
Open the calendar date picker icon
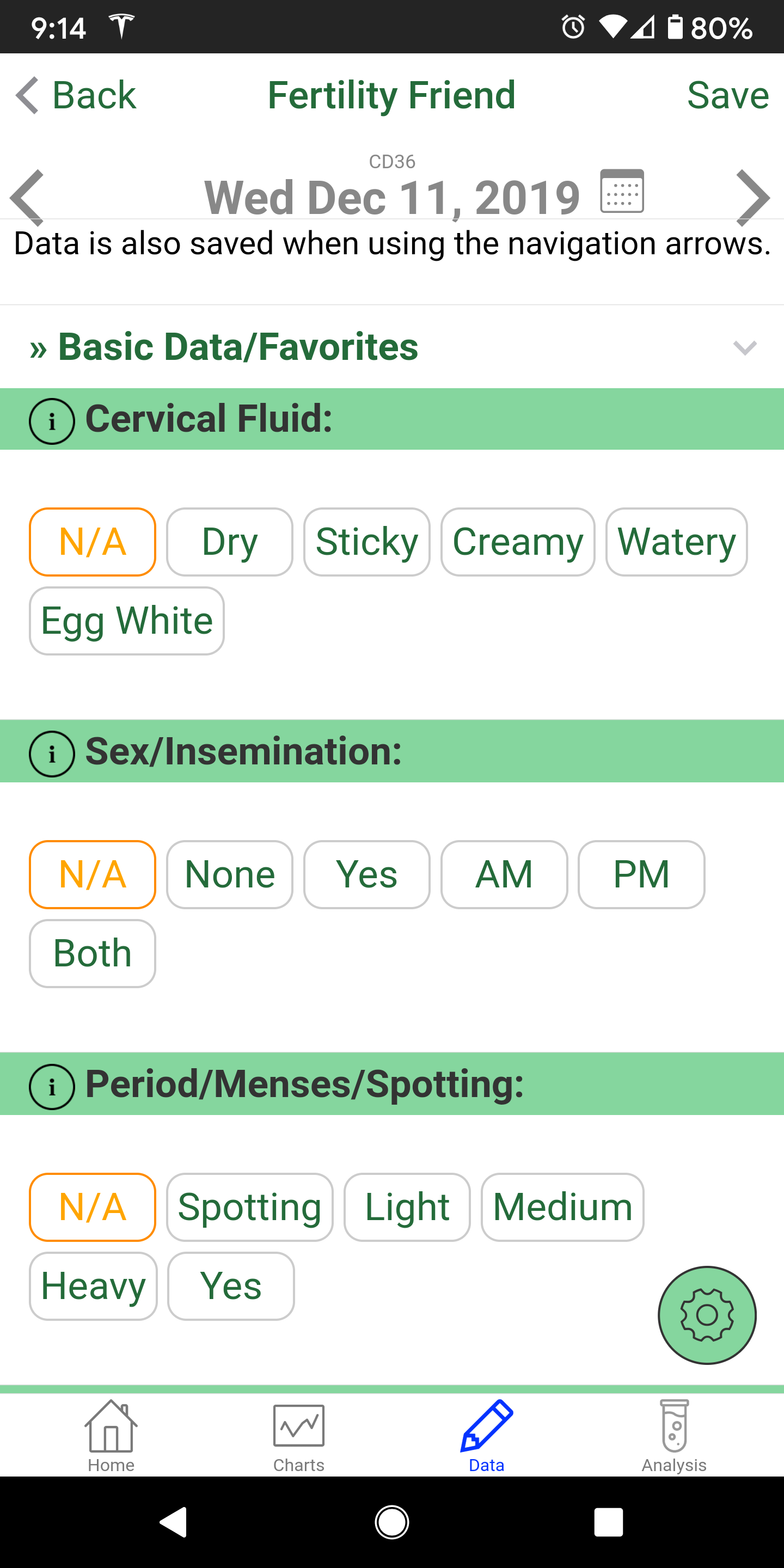621,191
